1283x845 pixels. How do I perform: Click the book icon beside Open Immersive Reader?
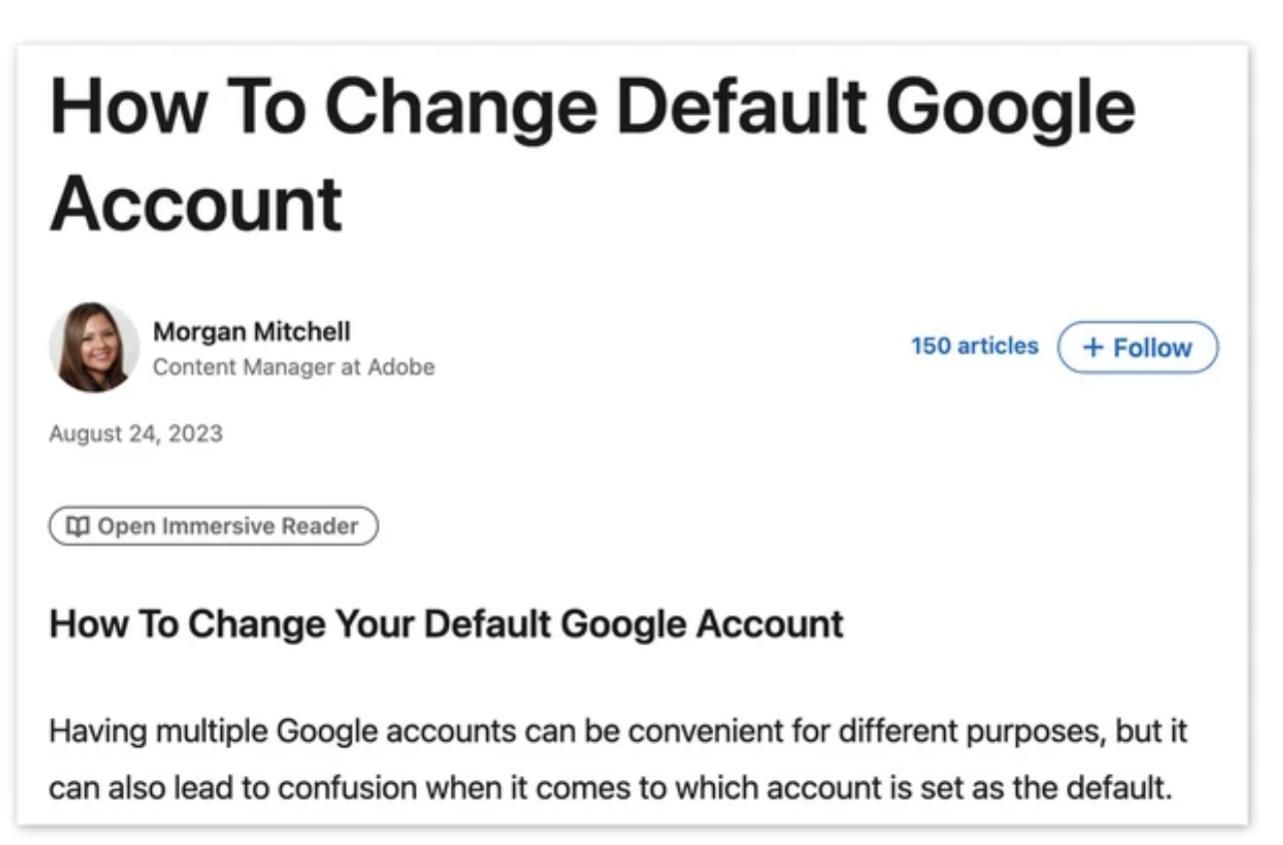77,526
